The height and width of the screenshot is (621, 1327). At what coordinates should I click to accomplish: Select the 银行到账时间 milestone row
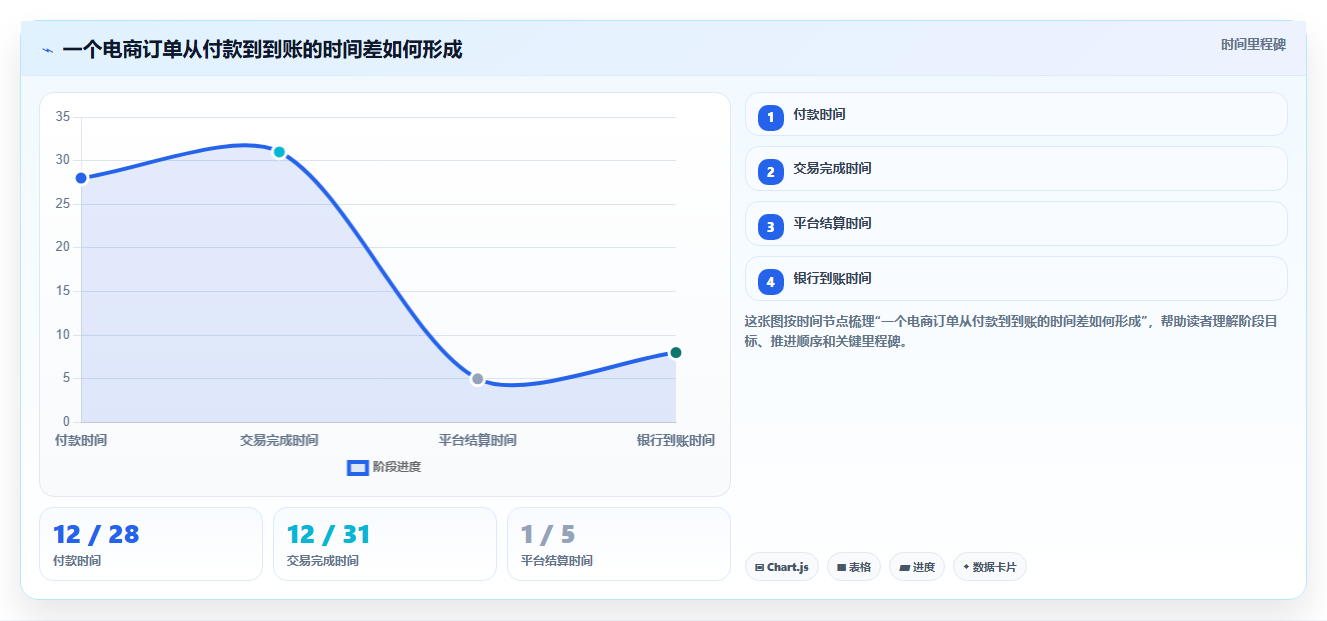[x=1016, y=279]
